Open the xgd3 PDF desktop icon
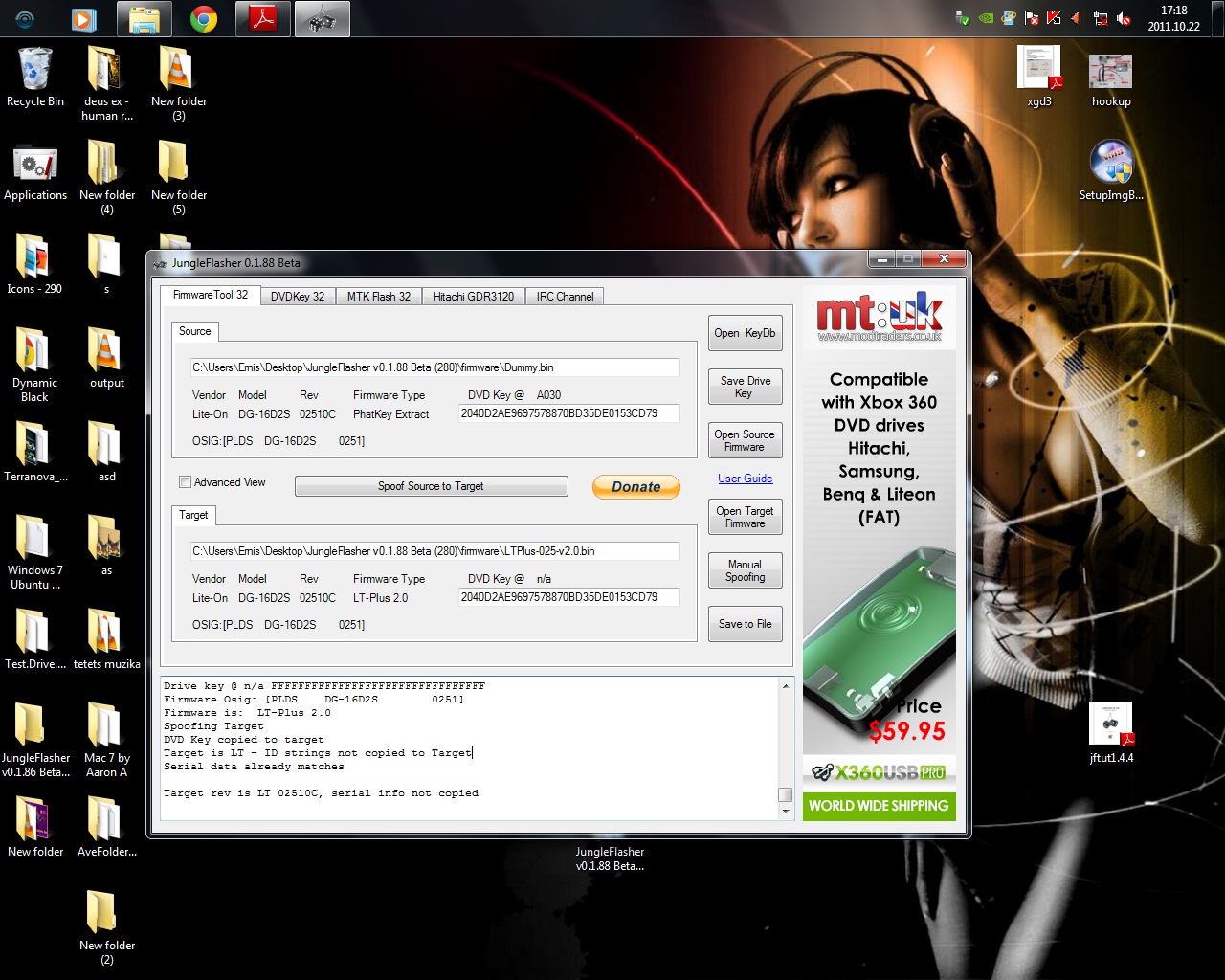 click(1038, 77)
